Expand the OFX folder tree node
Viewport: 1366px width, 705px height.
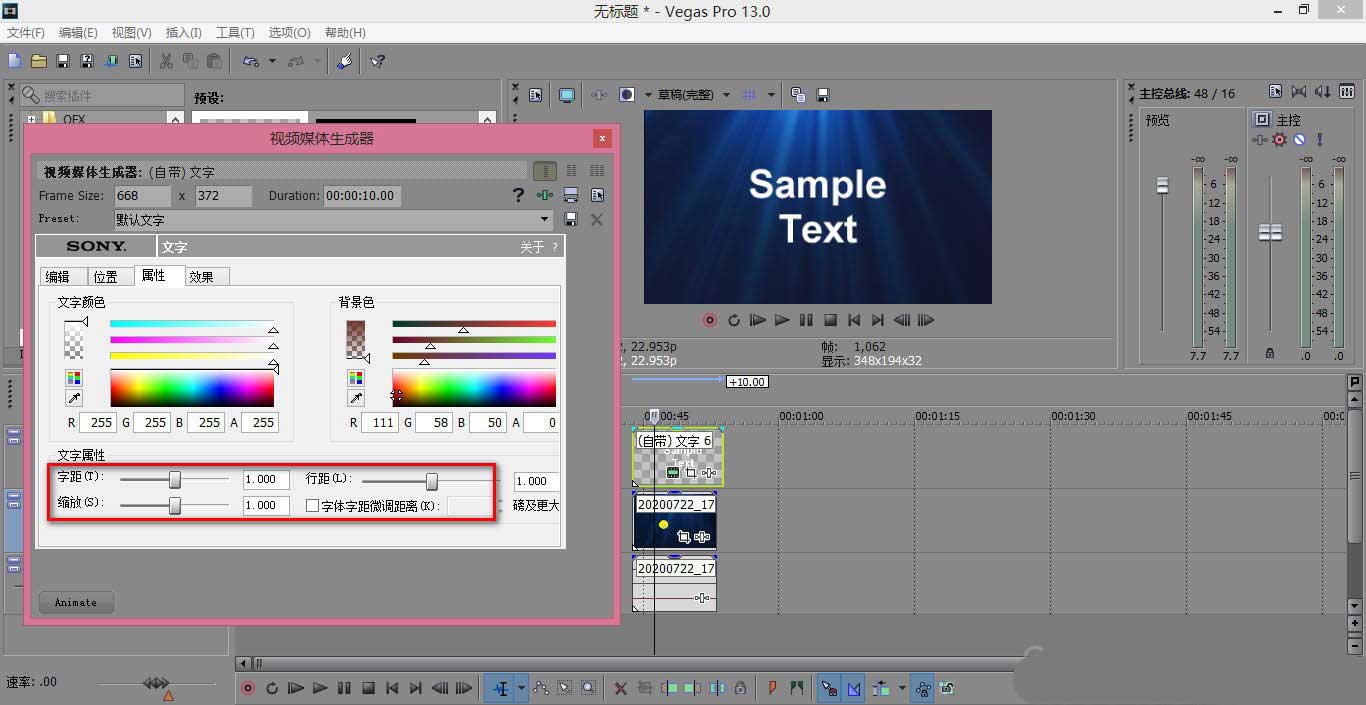point(32,120)
